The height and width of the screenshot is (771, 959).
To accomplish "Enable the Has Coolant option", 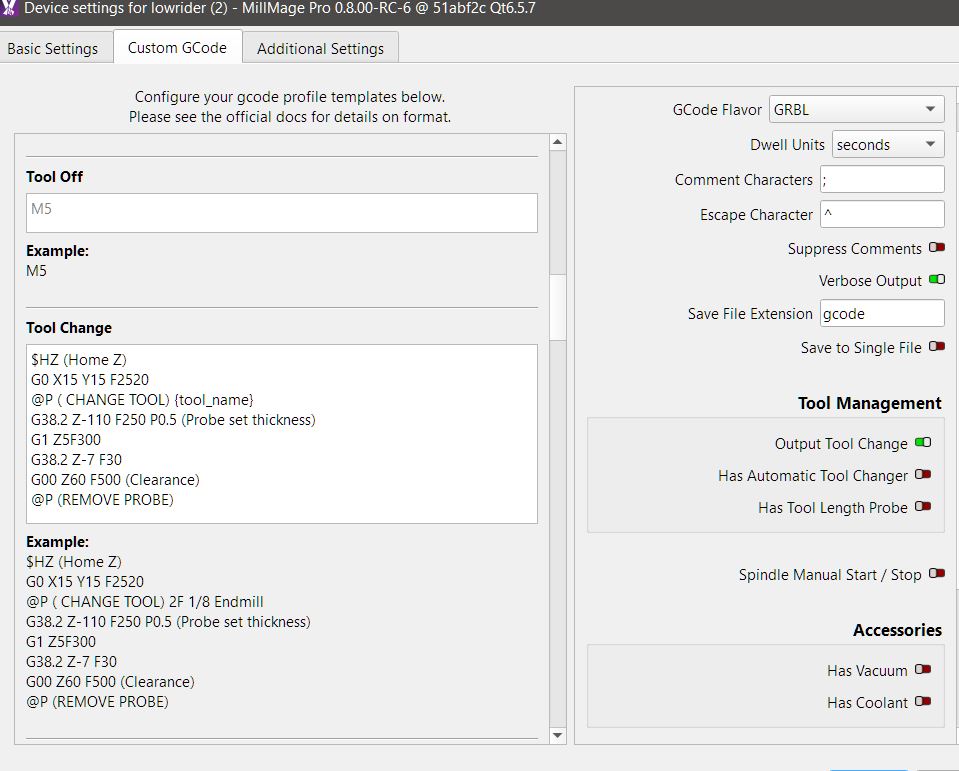I will coord(922,702).
